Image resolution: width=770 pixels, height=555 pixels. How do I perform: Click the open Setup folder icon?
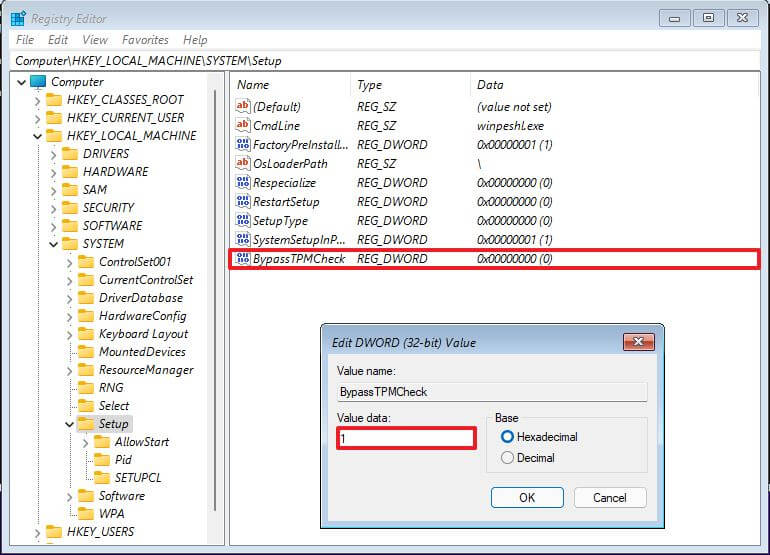pos(86,424)
